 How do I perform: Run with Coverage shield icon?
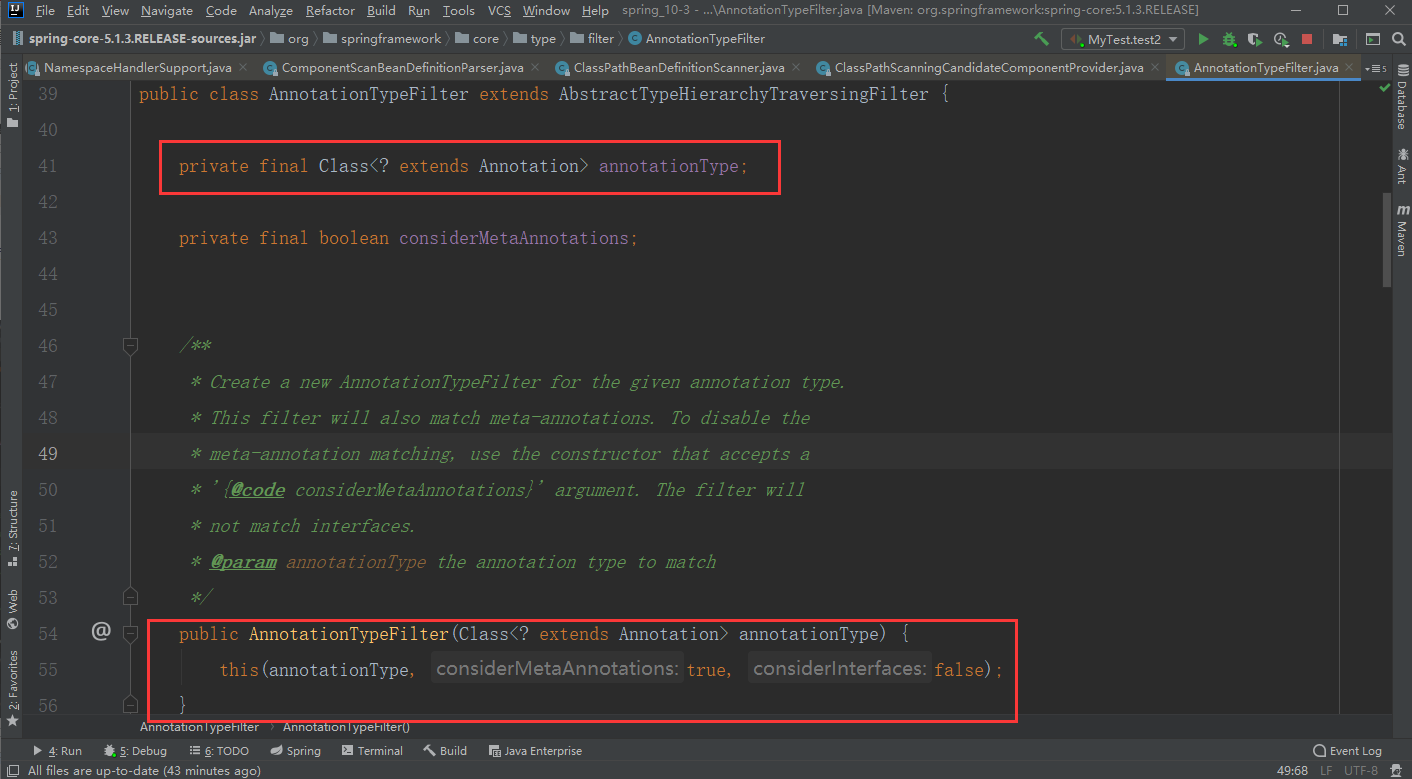(x=1255, y=39)
